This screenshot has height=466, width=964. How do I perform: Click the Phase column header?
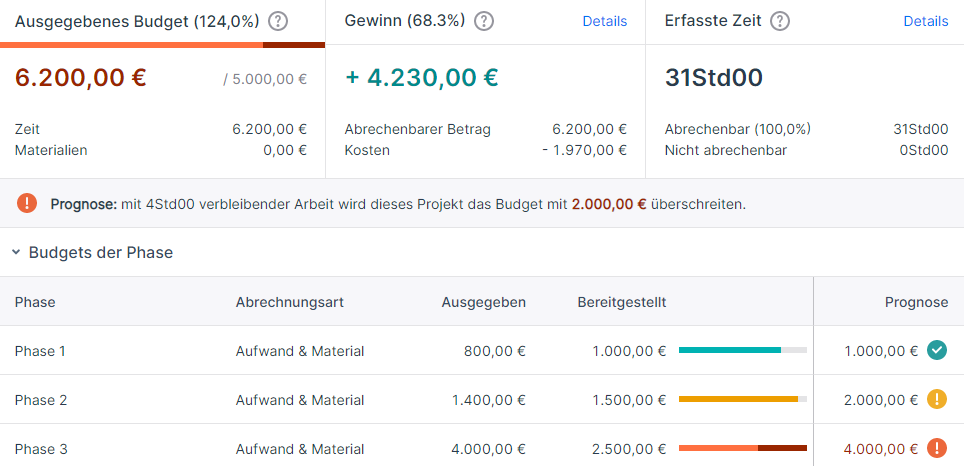point(35,302)
